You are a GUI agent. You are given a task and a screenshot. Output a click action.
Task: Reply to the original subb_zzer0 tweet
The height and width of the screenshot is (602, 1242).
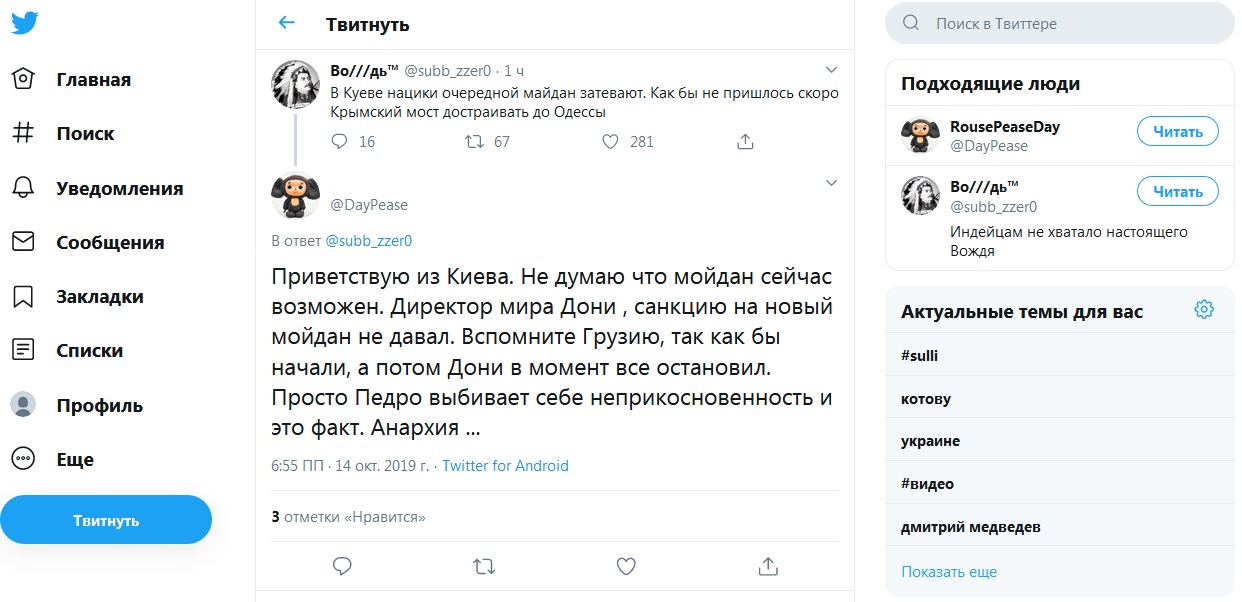click(339, 142)
